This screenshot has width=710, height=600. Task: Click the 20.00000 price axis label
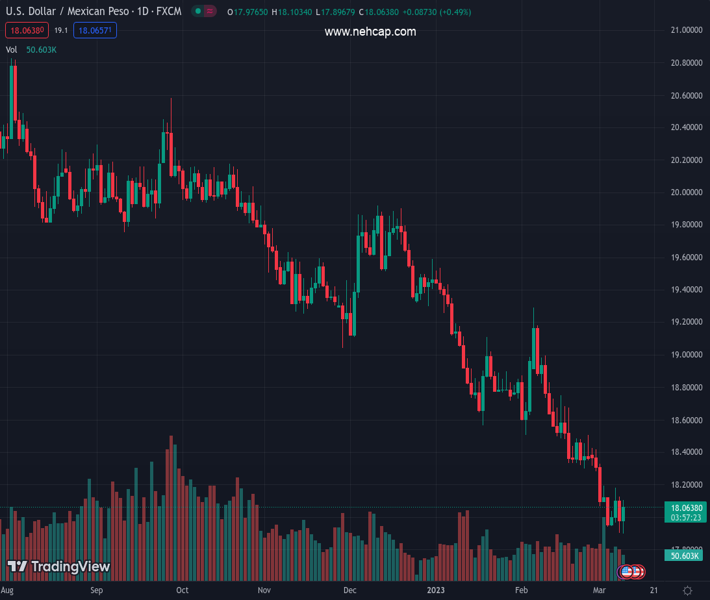coord(686,192)
